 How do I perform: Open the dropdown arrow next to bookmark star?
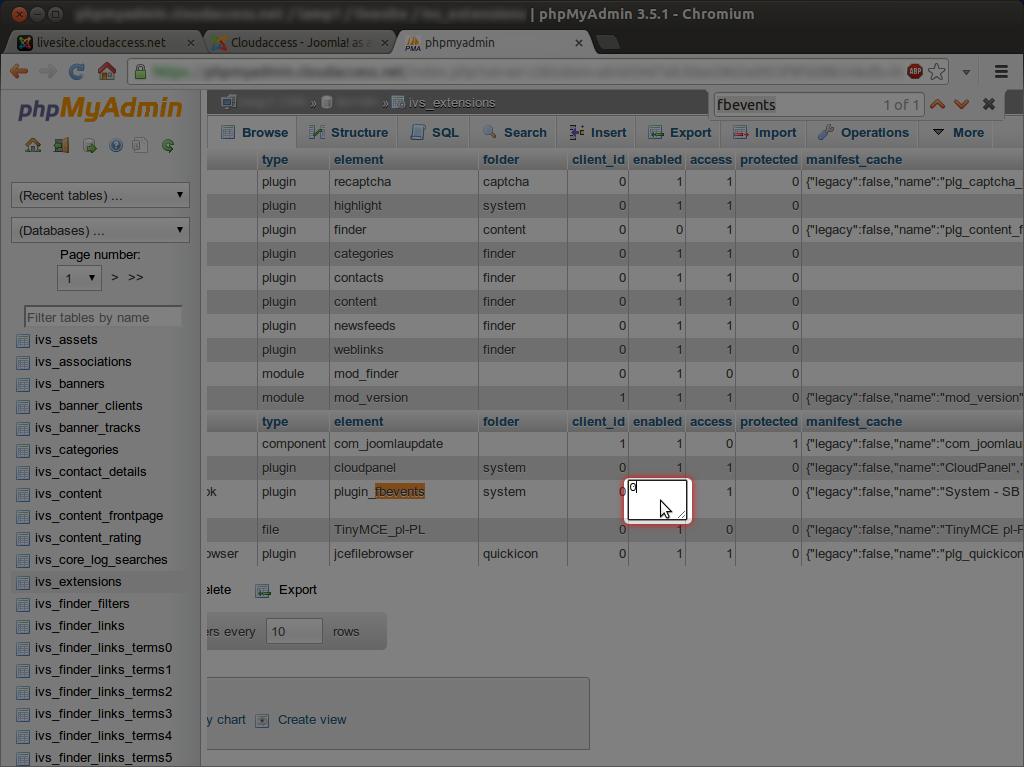pos(966,72)
